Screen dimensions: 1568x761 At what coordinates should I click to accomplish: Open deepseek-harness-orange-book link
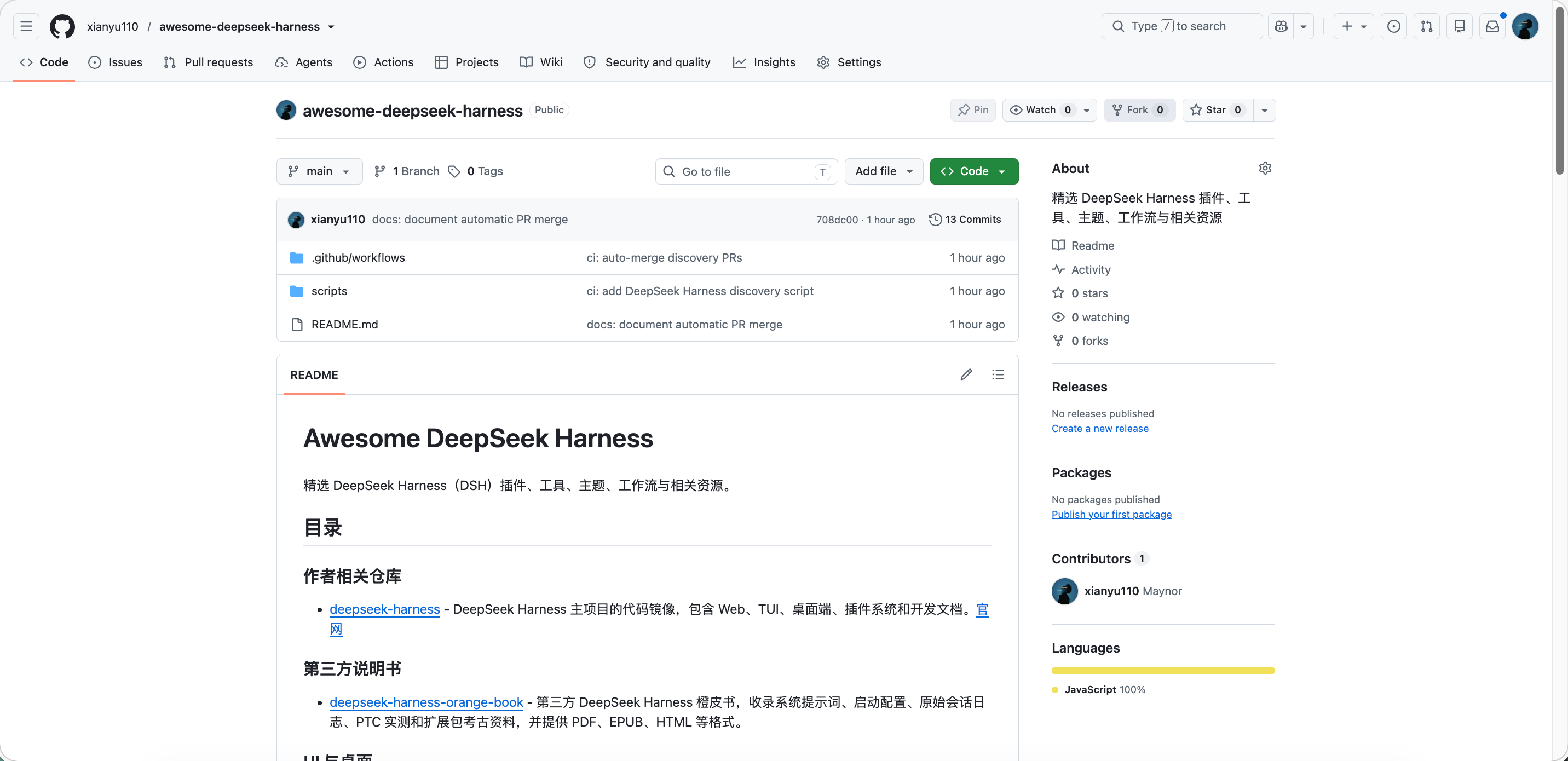click(426, 702)
